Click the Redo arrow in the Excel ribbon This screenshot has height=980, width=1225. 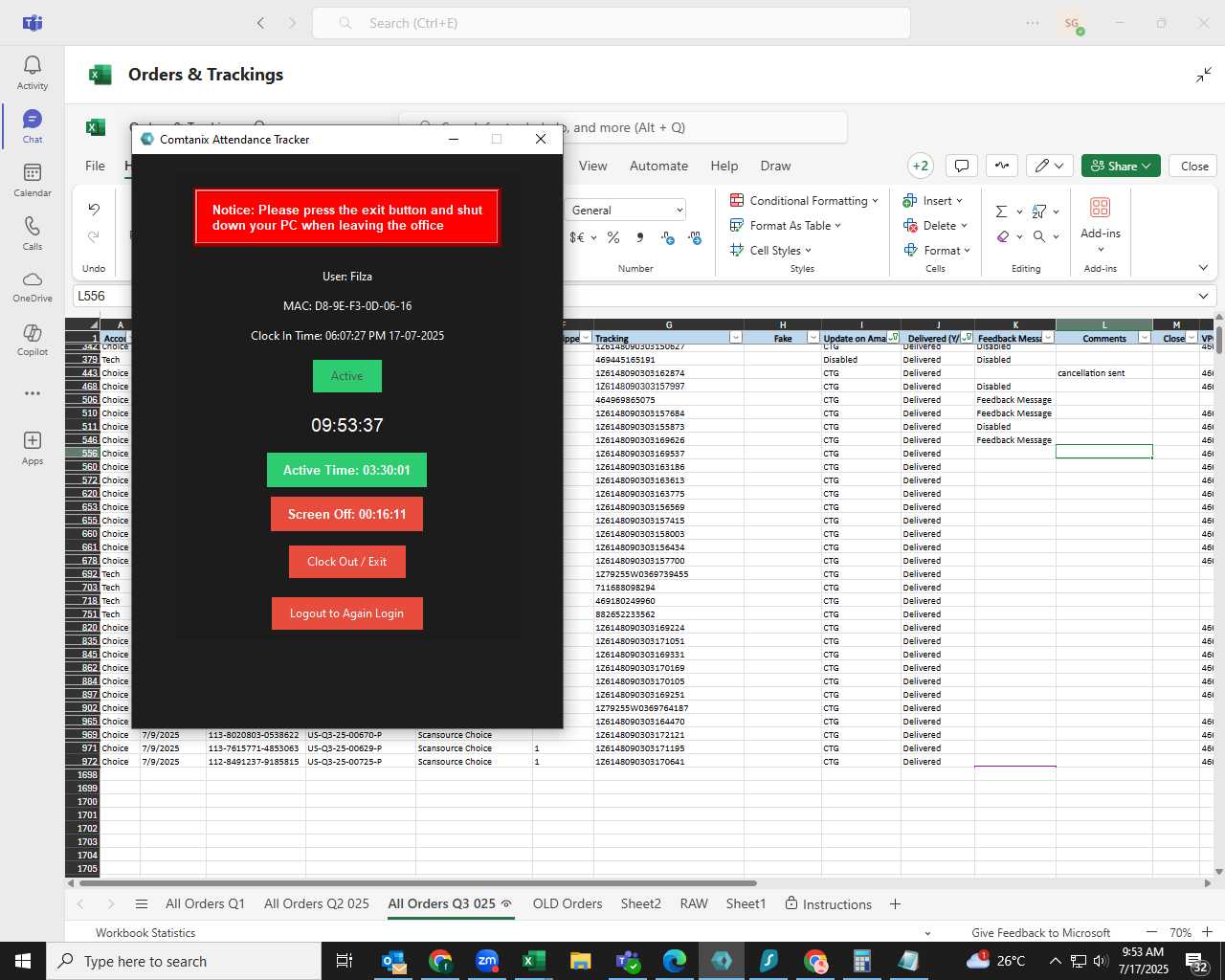click(x=94, y=236)
